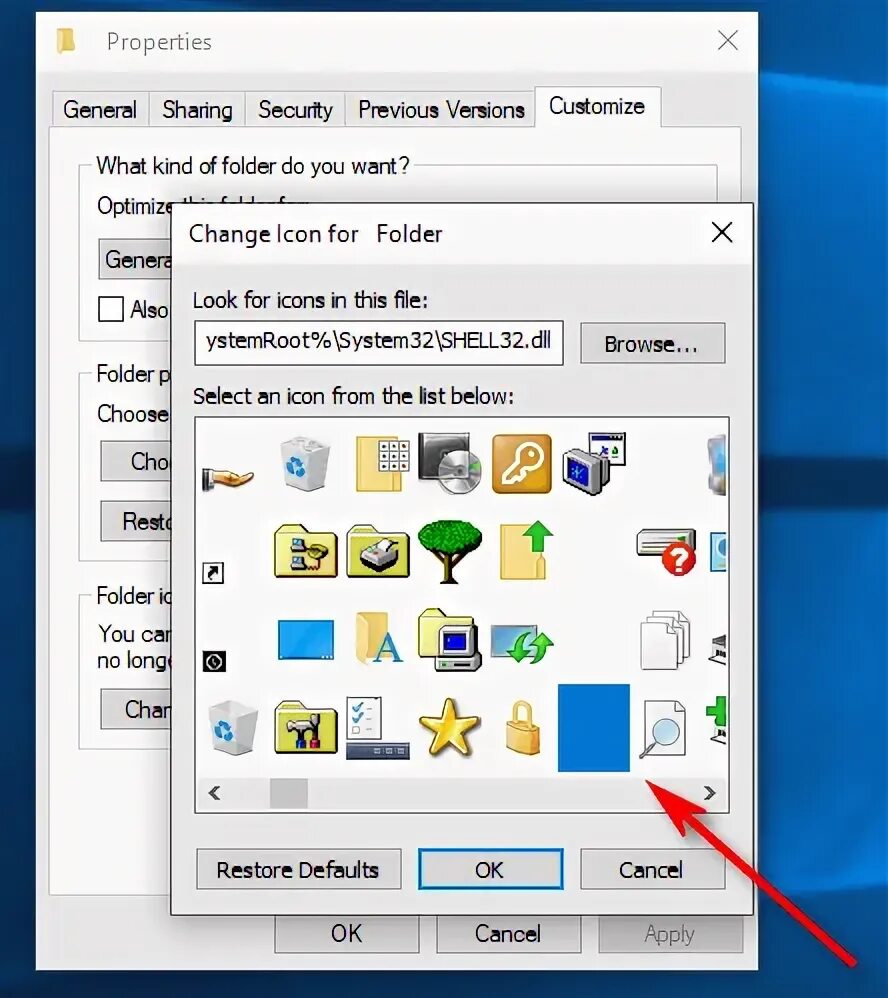
Task: Choose the gold padlock icon
Action: click(523, 727)
